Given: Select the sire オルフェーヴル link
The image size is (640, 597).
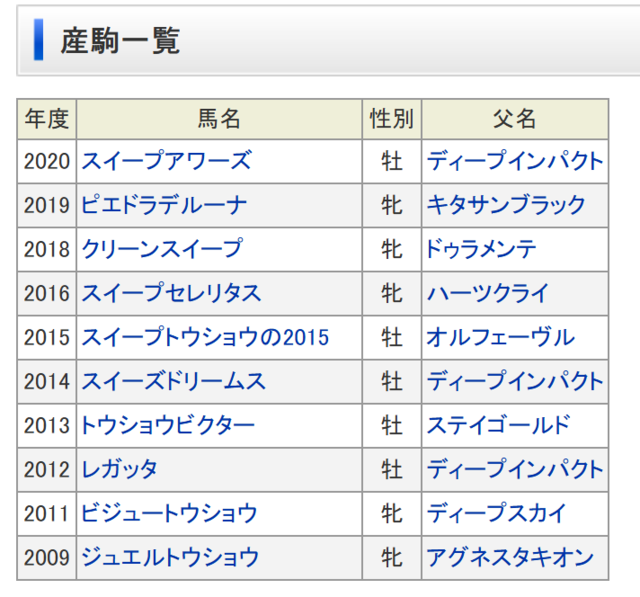Looking at the screenshot, I should pos(500,337).
